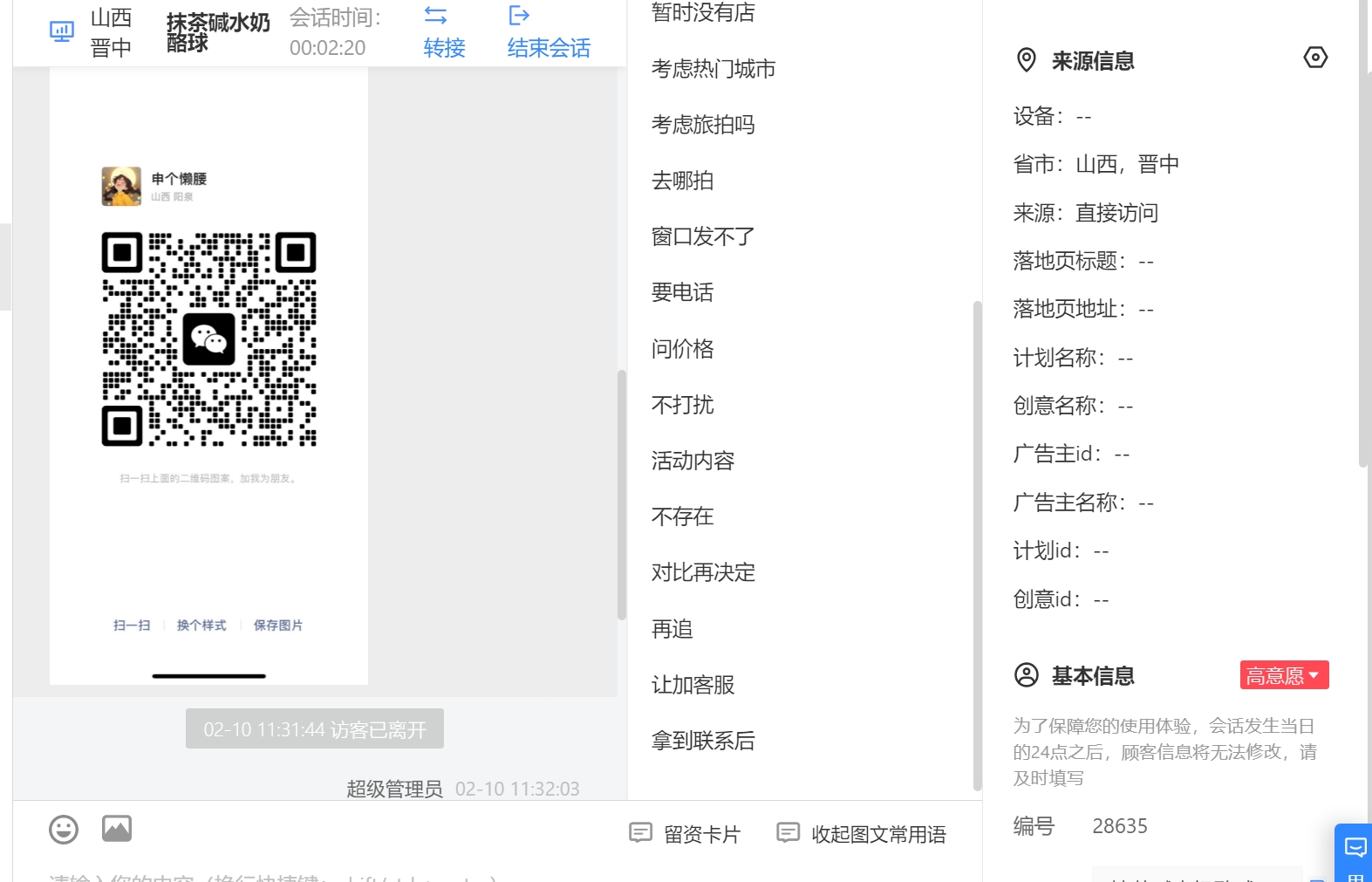
Task: Click the 留资卡片 button label
Action: [x=702, y=835]
